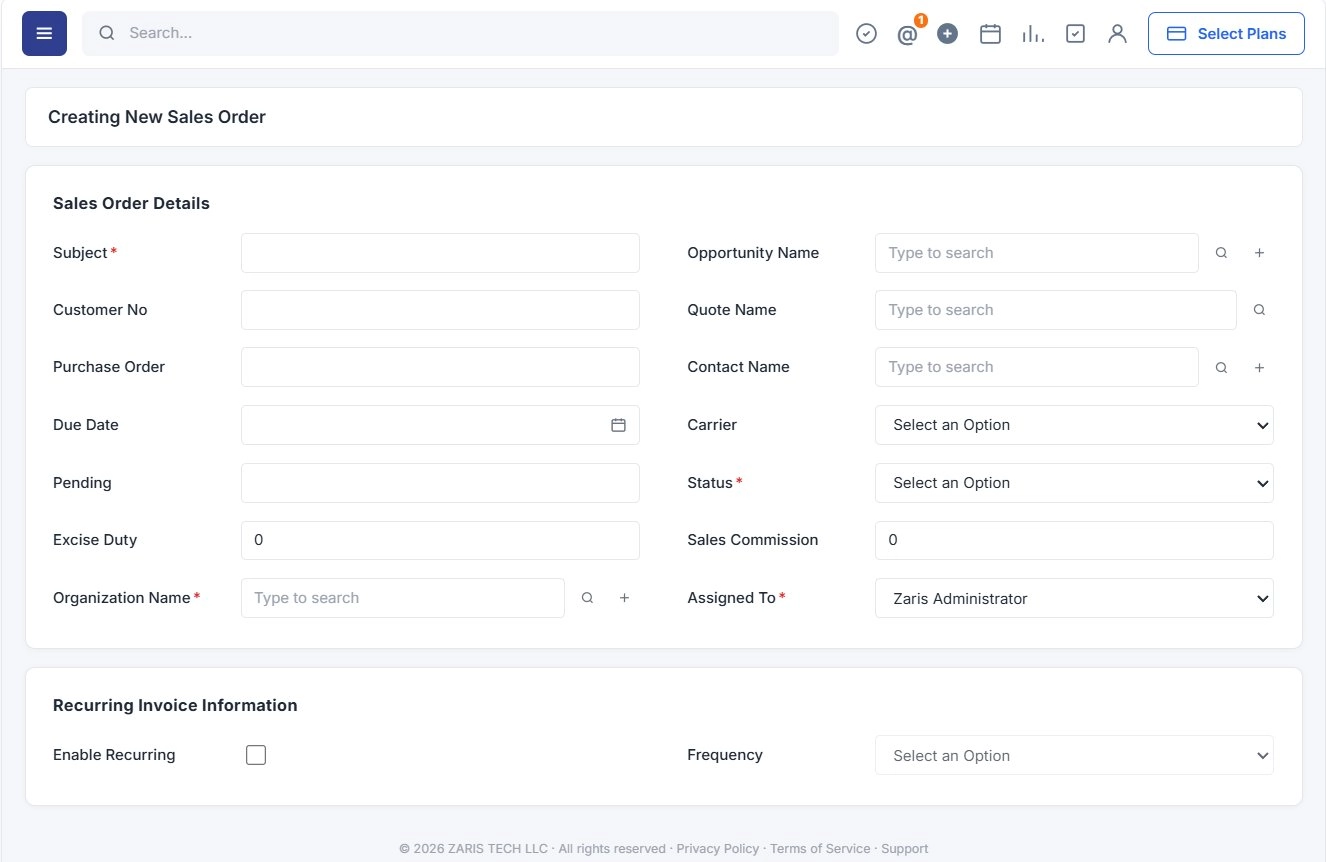Open the Carrier dropdown
This screenshot has width=1326, height=862.
[1074, 425]
